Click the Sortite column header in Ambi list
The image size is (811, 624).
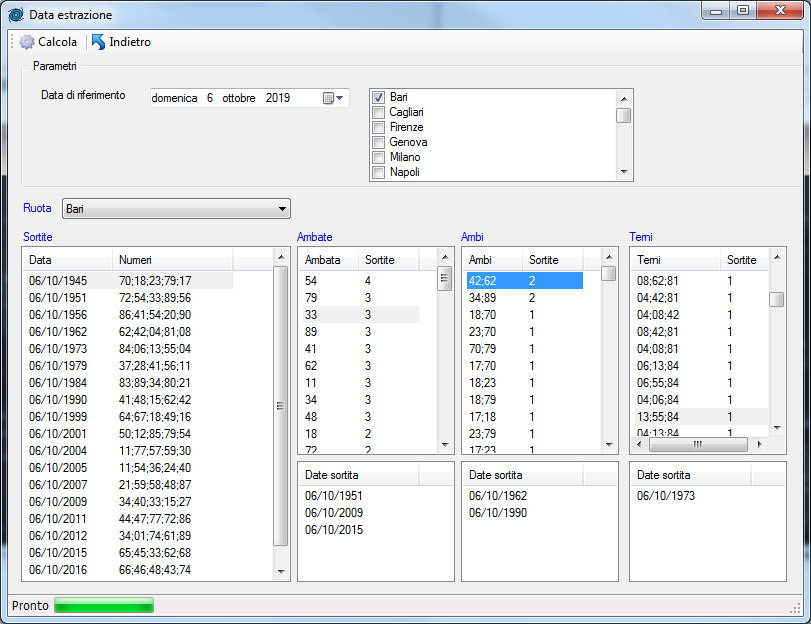pos(552,260)
